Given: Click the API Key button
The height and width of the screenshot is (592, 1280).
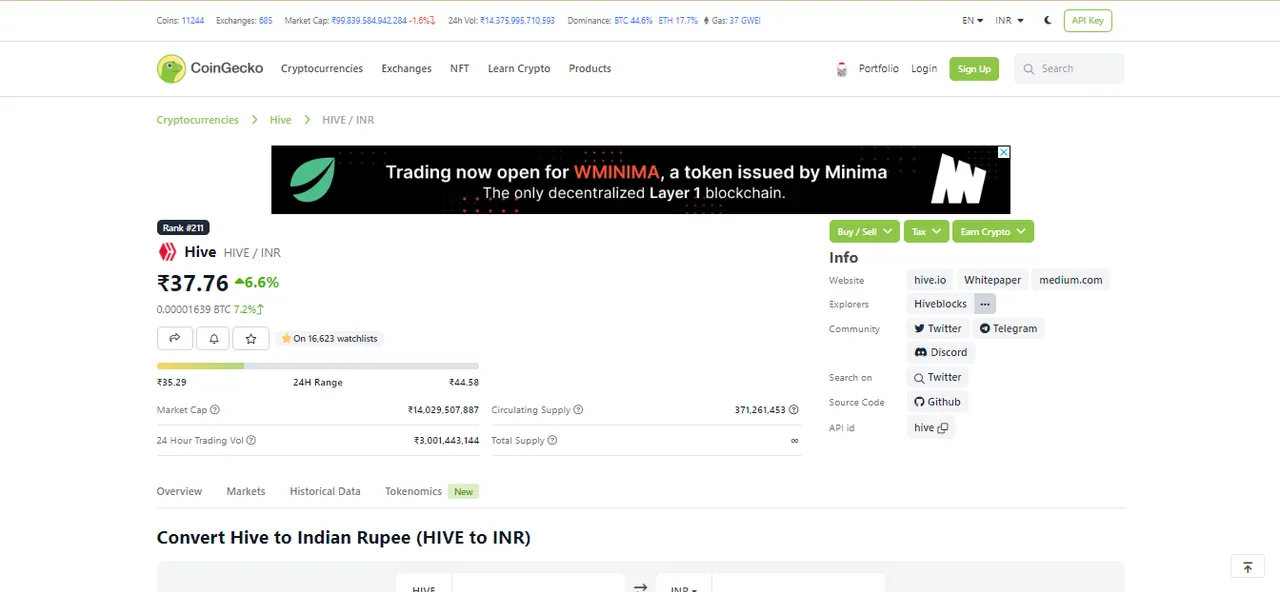Looking at the screenshot, I should [1087, 20].
